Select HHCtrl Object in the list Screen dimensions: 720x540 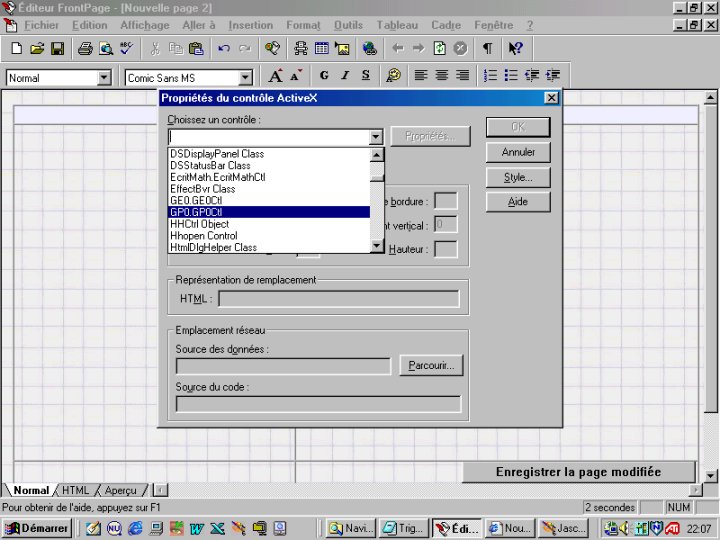269,224
